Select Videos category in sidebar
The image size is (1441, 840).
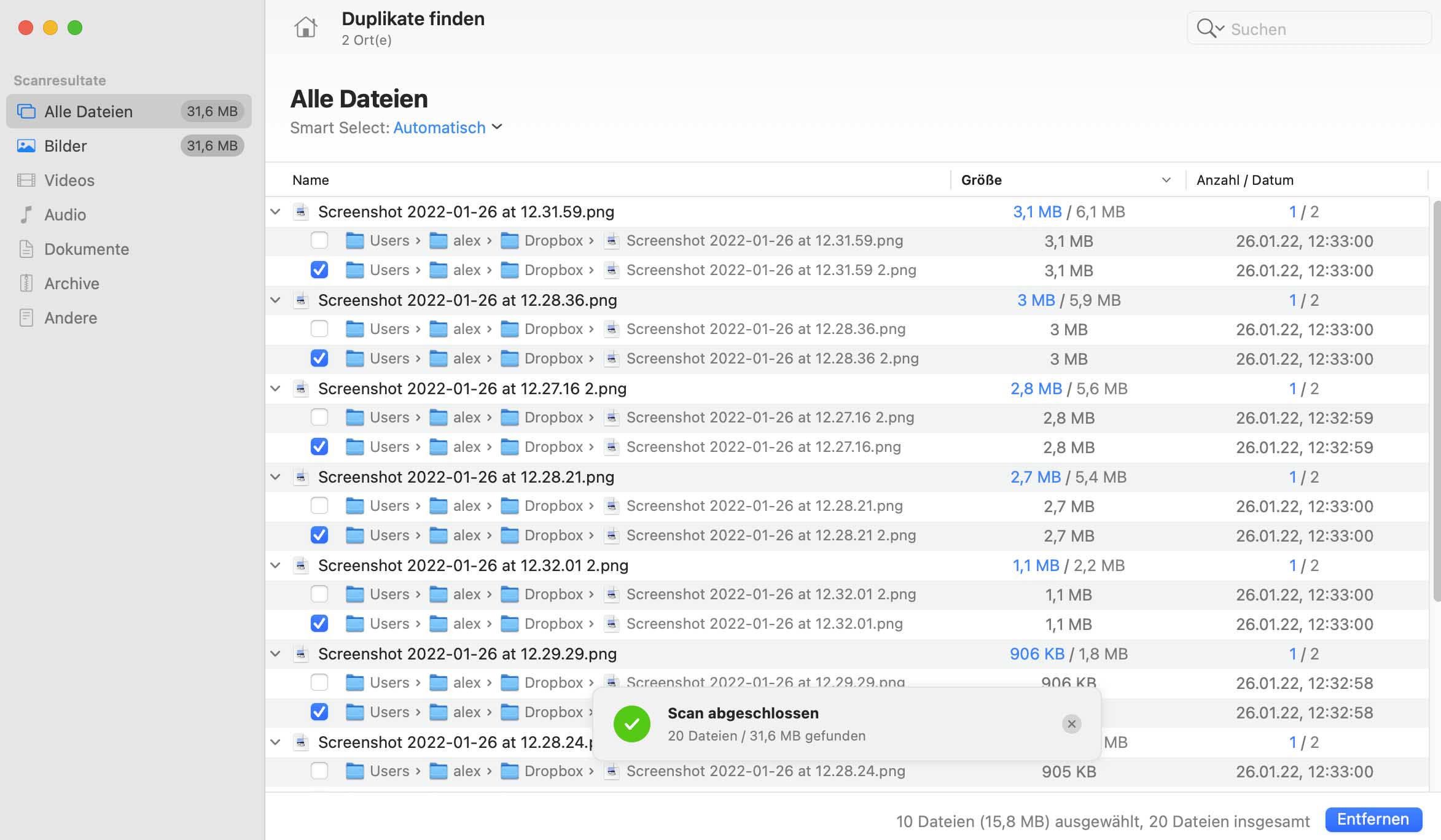coord(129,180)
